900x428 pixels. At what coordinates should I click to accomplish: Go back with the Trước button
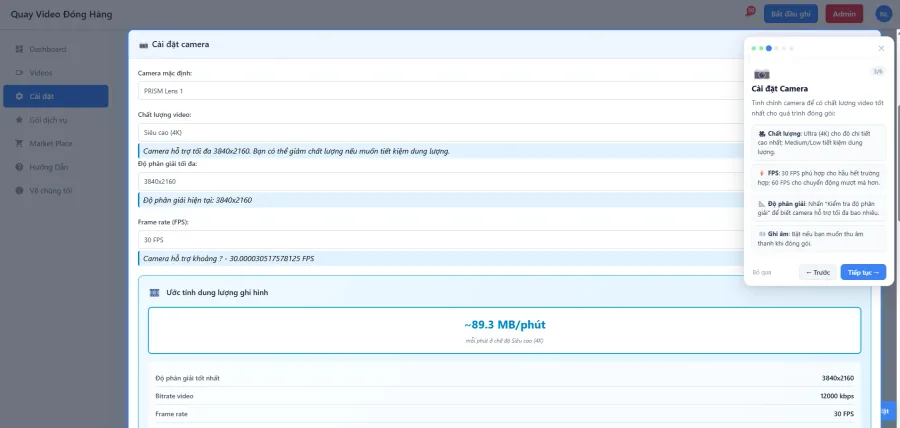point(817,272)
